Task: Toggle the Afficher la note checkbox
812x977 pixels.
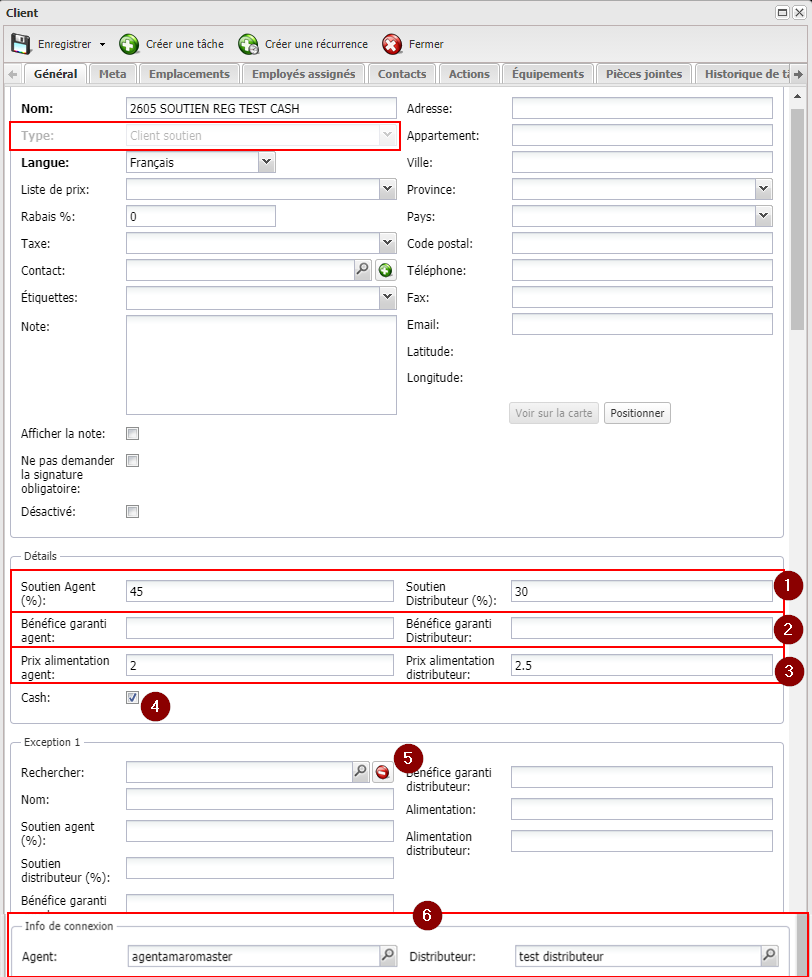Action: [x=133, y=434]
